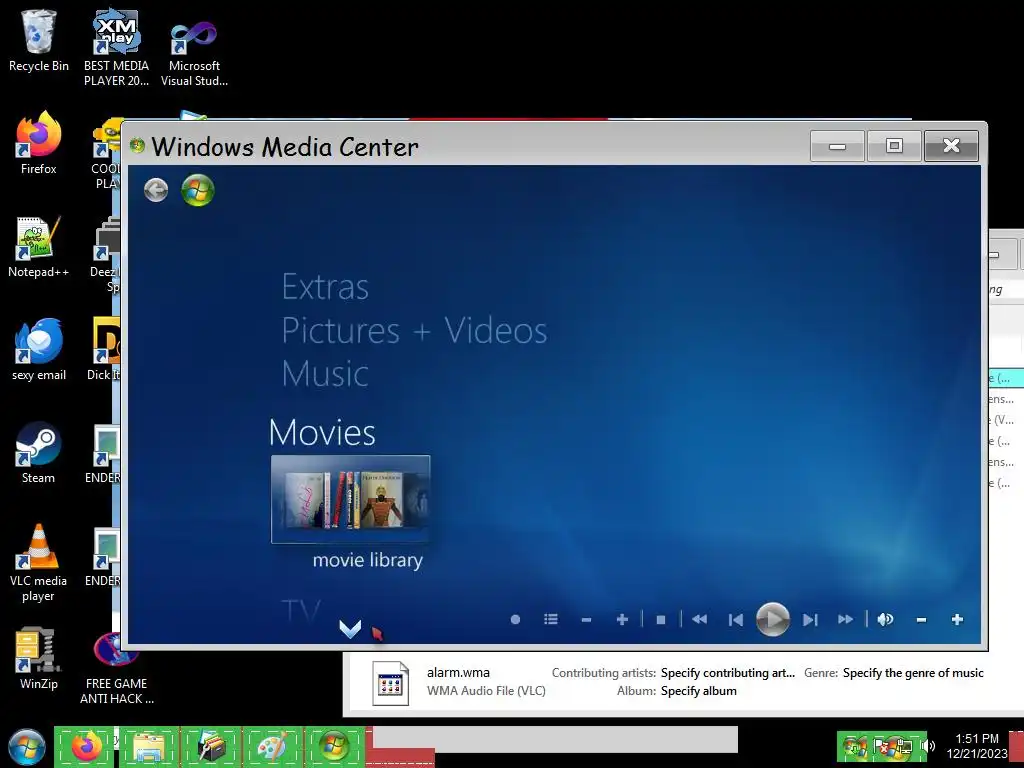Fast forward using the double right arrows
Viewport: 1024px width, 768px height.
(845, 619)
